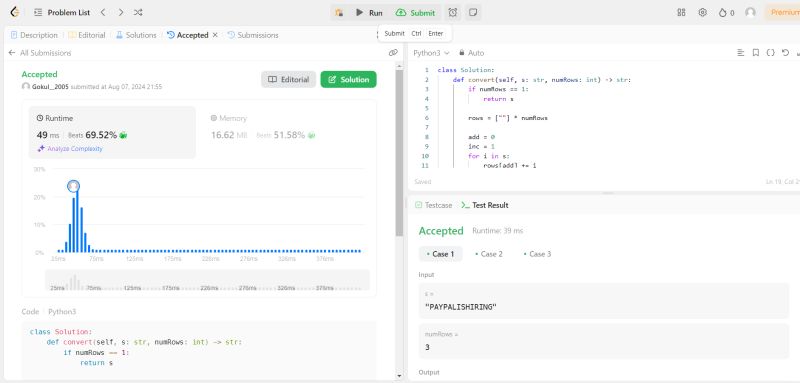Open the timer alarm clock icon
800x383 pixels.
[x=453, y=12]
